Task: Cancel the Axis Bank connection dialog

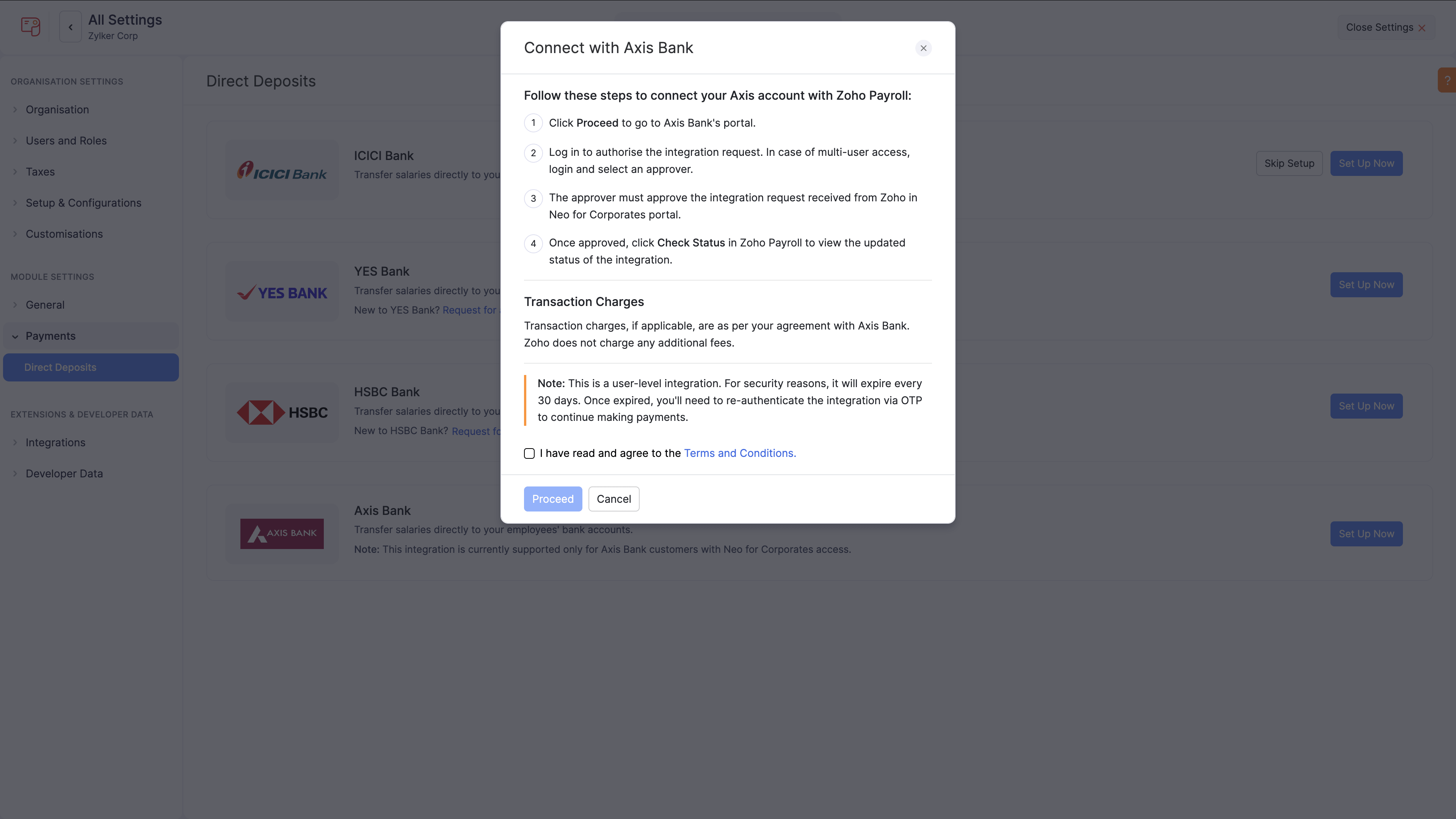Action: click(613, 499)
